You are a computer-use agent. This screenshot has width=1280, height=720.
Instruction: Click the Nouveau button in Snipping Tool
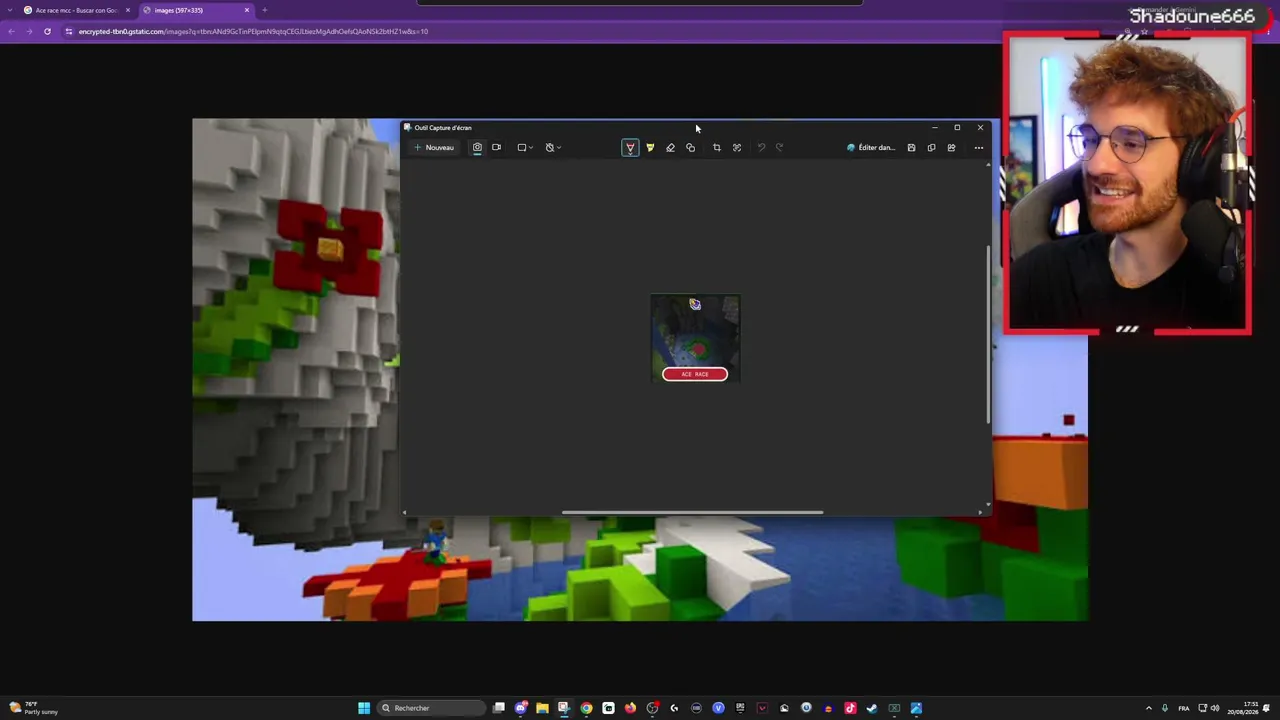[x=434, y=148]
